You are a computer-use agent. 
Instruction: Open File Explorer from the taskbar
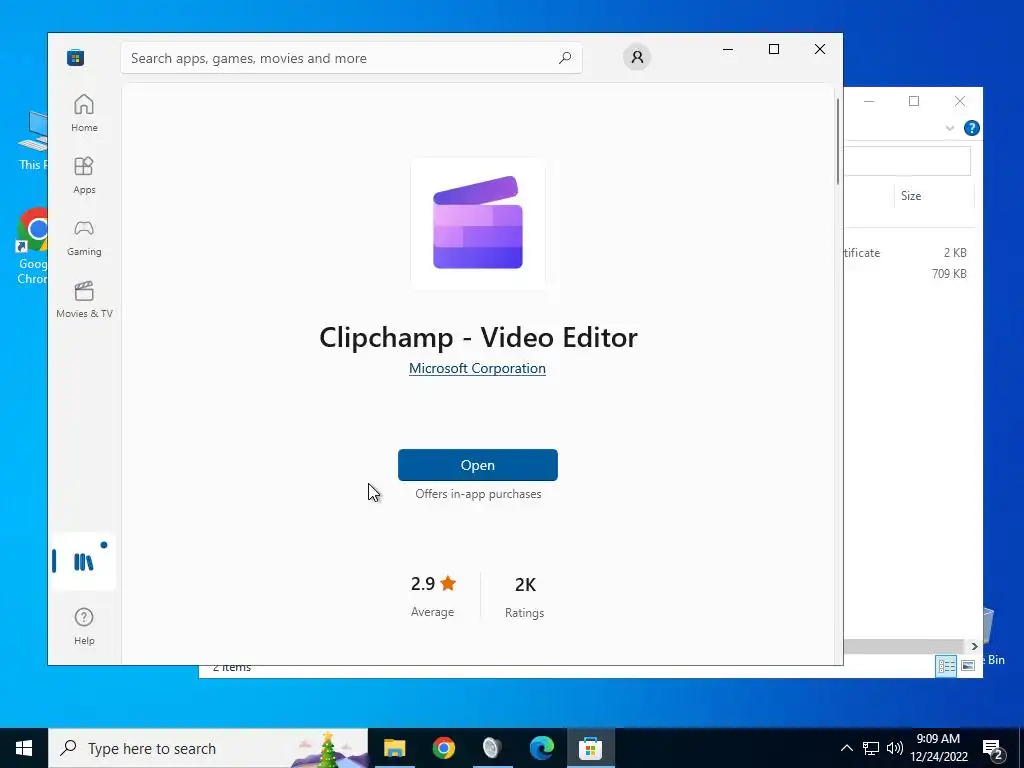point(394,748)
